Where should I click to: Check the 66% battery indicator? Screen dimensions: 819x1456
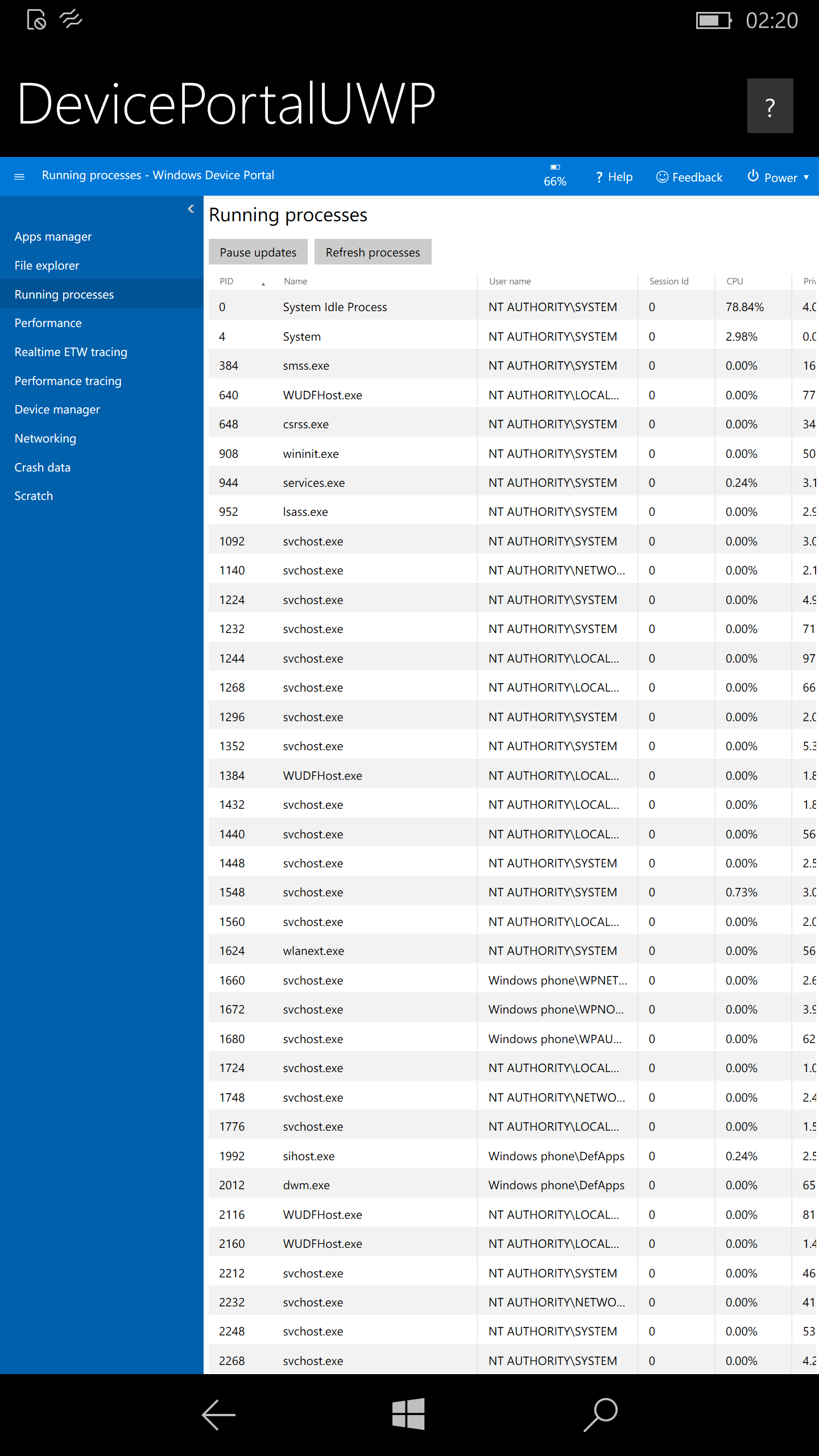pos(555,176)
